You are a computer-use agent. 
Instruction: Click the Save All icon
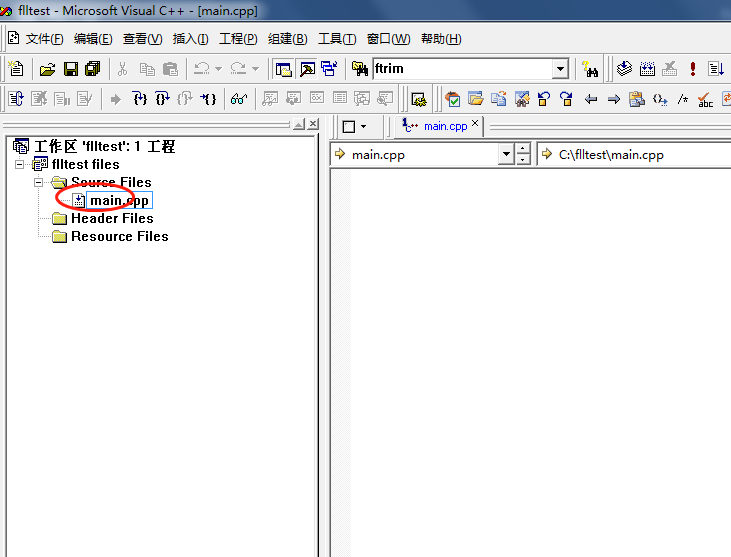(x=93, y=69)
